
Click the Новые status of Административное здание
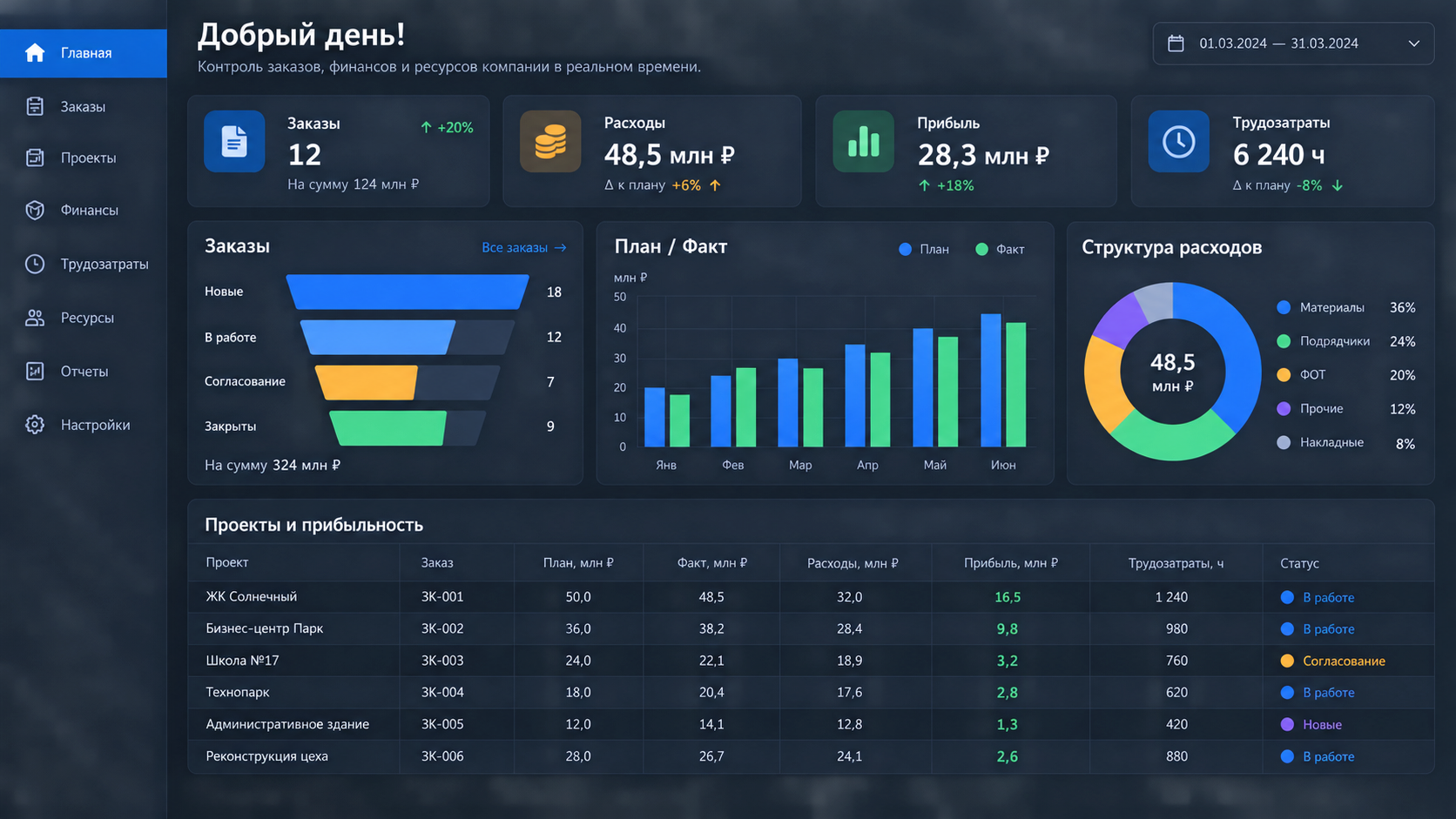1311,724
